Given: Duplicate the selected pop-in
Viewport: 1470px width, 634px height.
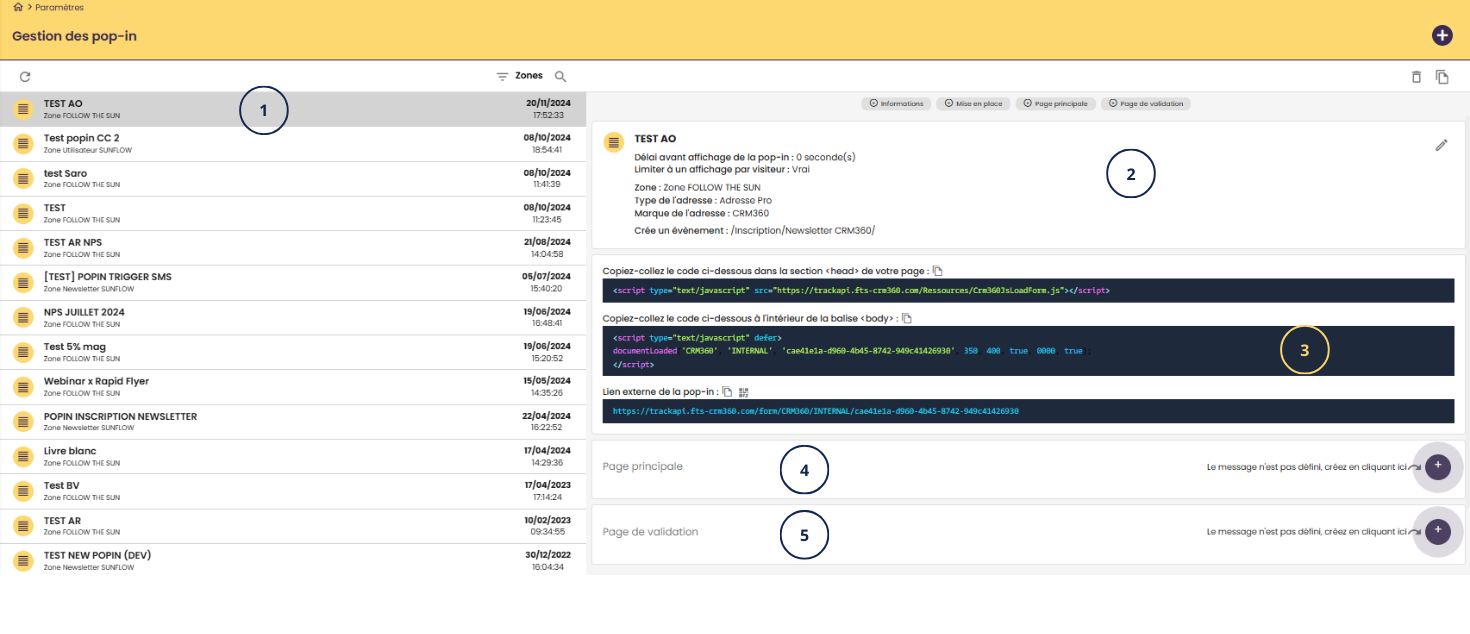Looking at the screenshot, I should click(1442, 77).
